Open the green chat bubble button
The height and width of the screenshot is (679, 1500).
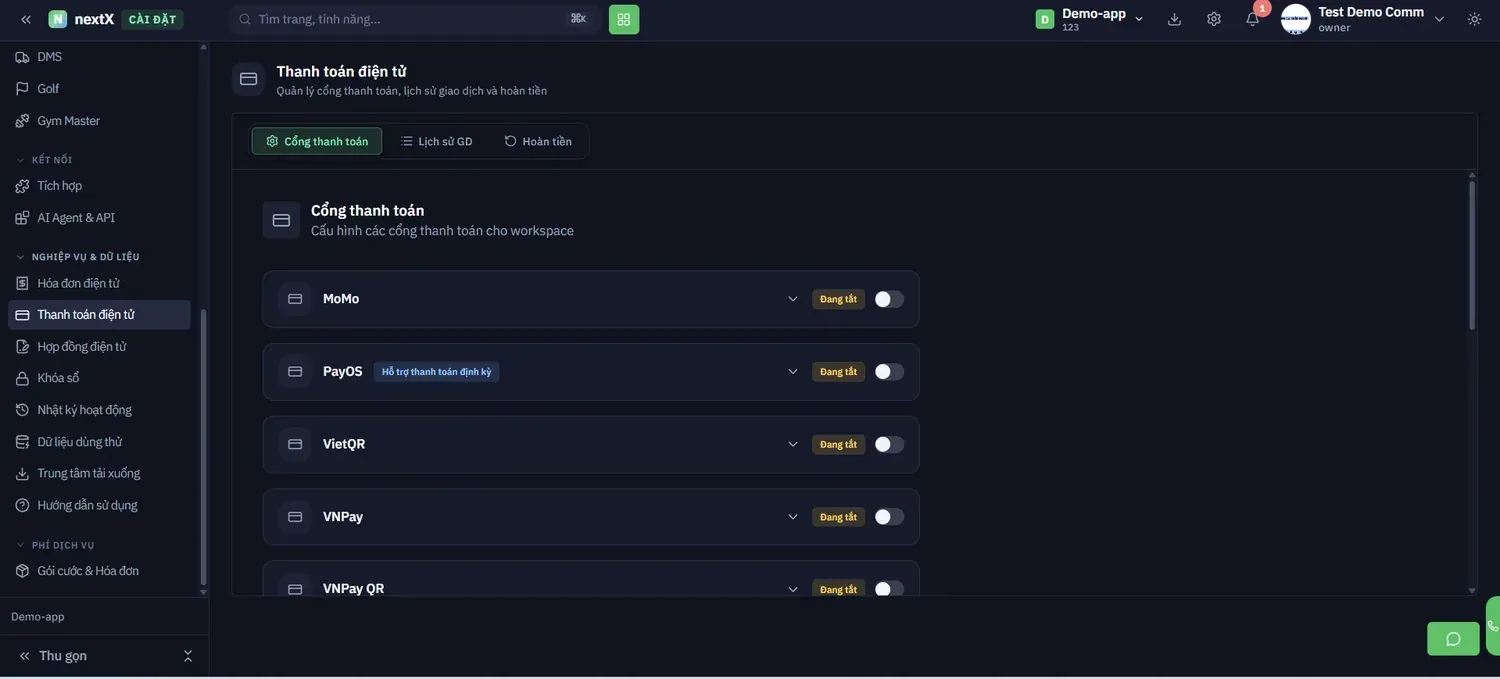(x=1453, y=639)
